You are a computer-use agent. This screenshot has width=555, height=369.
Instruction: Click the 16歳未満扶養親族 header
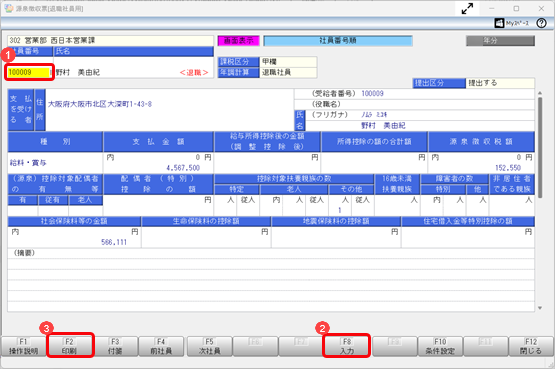[x=397, y=184]
